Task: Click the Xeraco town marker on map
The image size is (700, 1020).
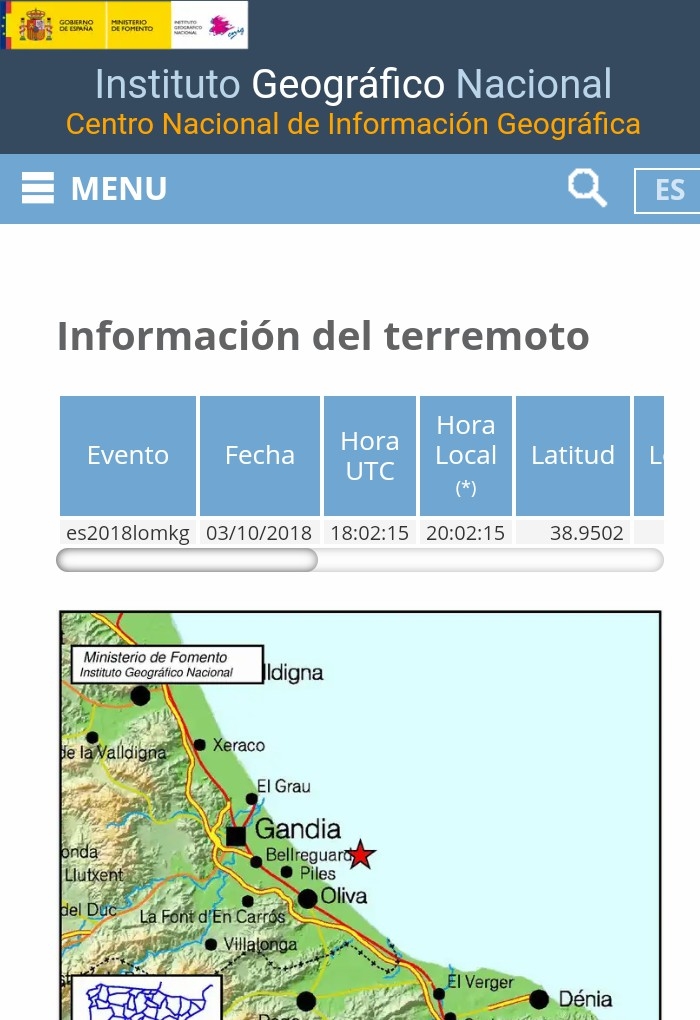Action: pos(200,745)
